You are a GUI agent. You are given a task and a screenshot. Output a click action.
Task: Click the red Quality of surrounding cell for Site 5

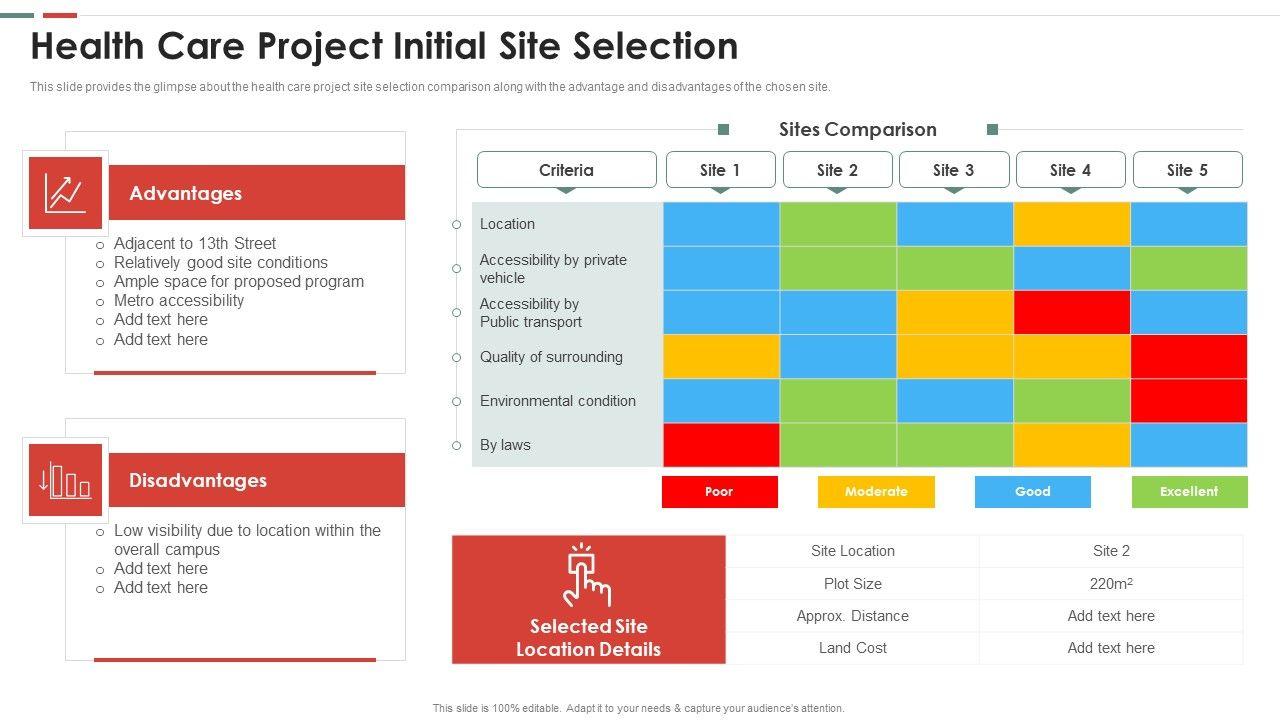click(x=1189, y=356)
